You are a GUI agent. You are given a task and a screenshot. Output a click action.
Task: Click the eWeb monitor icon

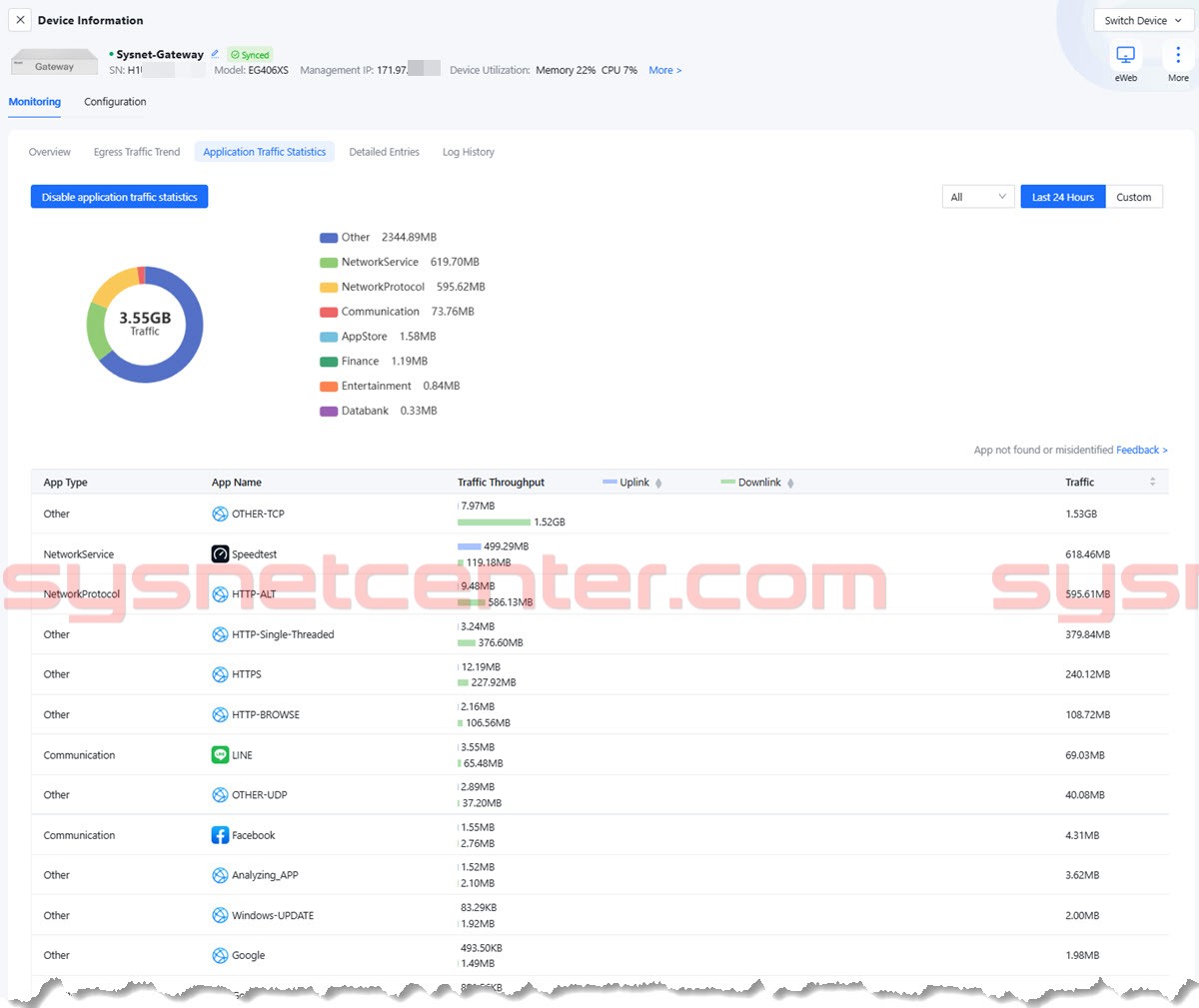(1125, 55)
